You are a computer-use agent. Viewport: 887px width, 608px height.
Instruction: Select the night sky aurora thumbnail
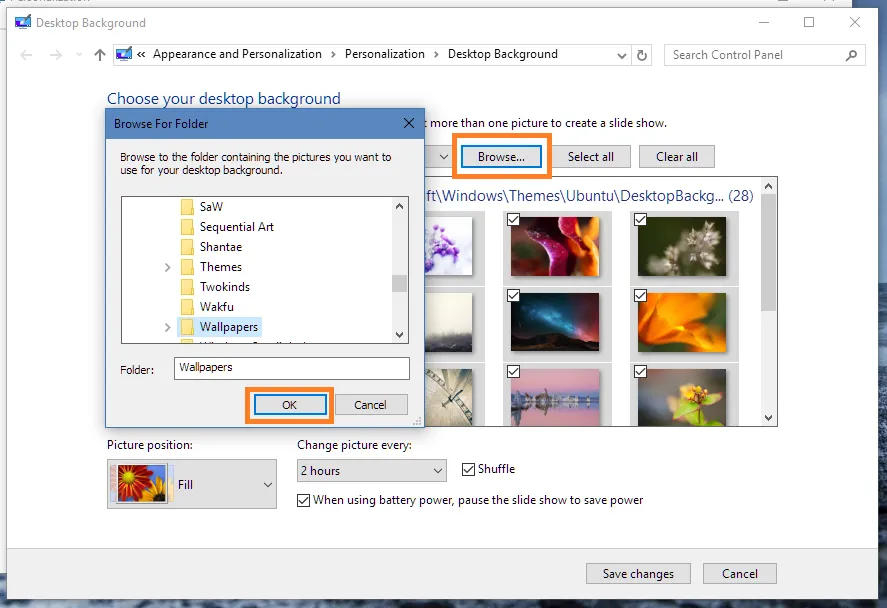(555, 322)
